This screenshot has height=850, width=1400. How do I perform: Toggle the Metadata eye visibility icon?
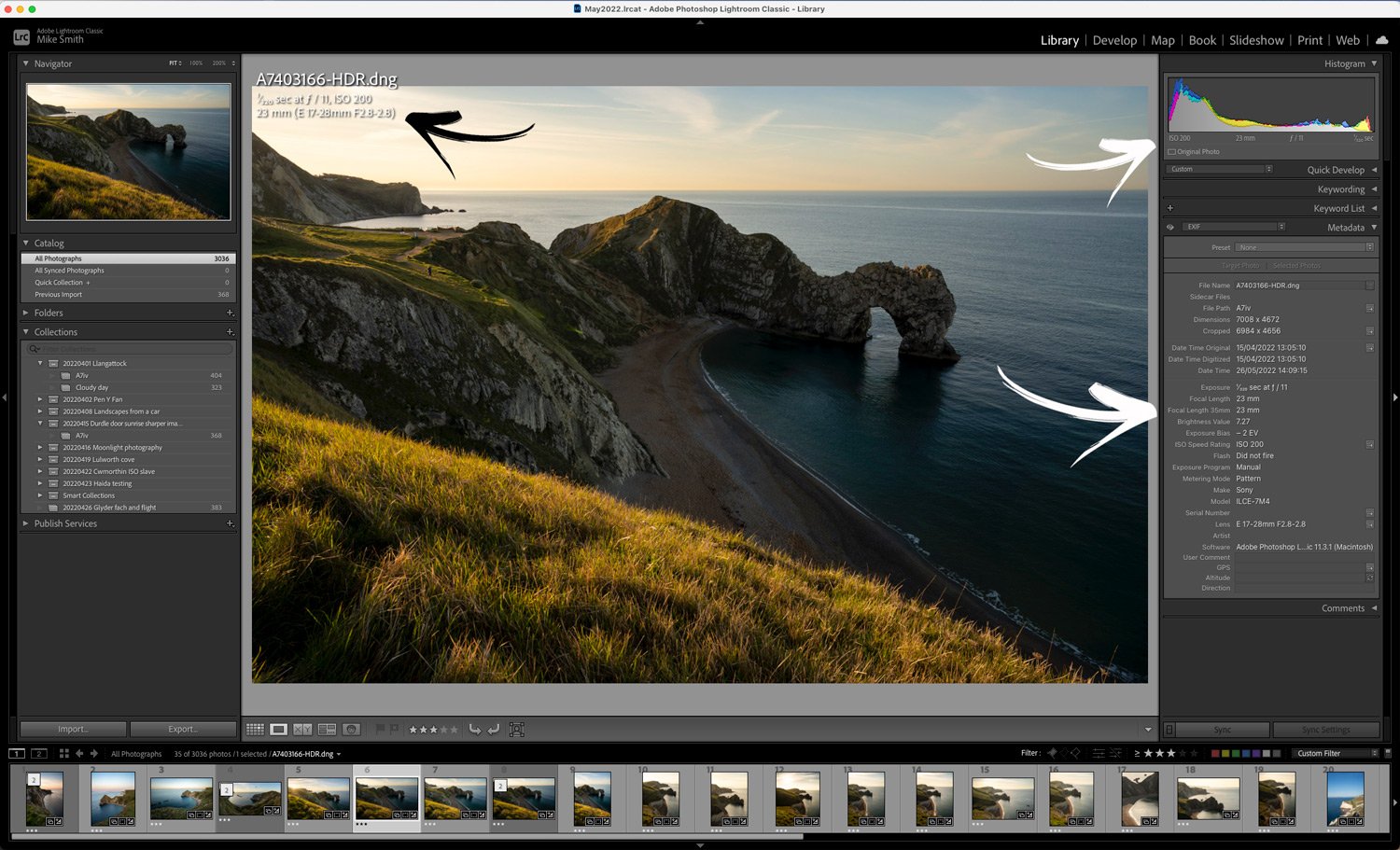(1170, 227)
